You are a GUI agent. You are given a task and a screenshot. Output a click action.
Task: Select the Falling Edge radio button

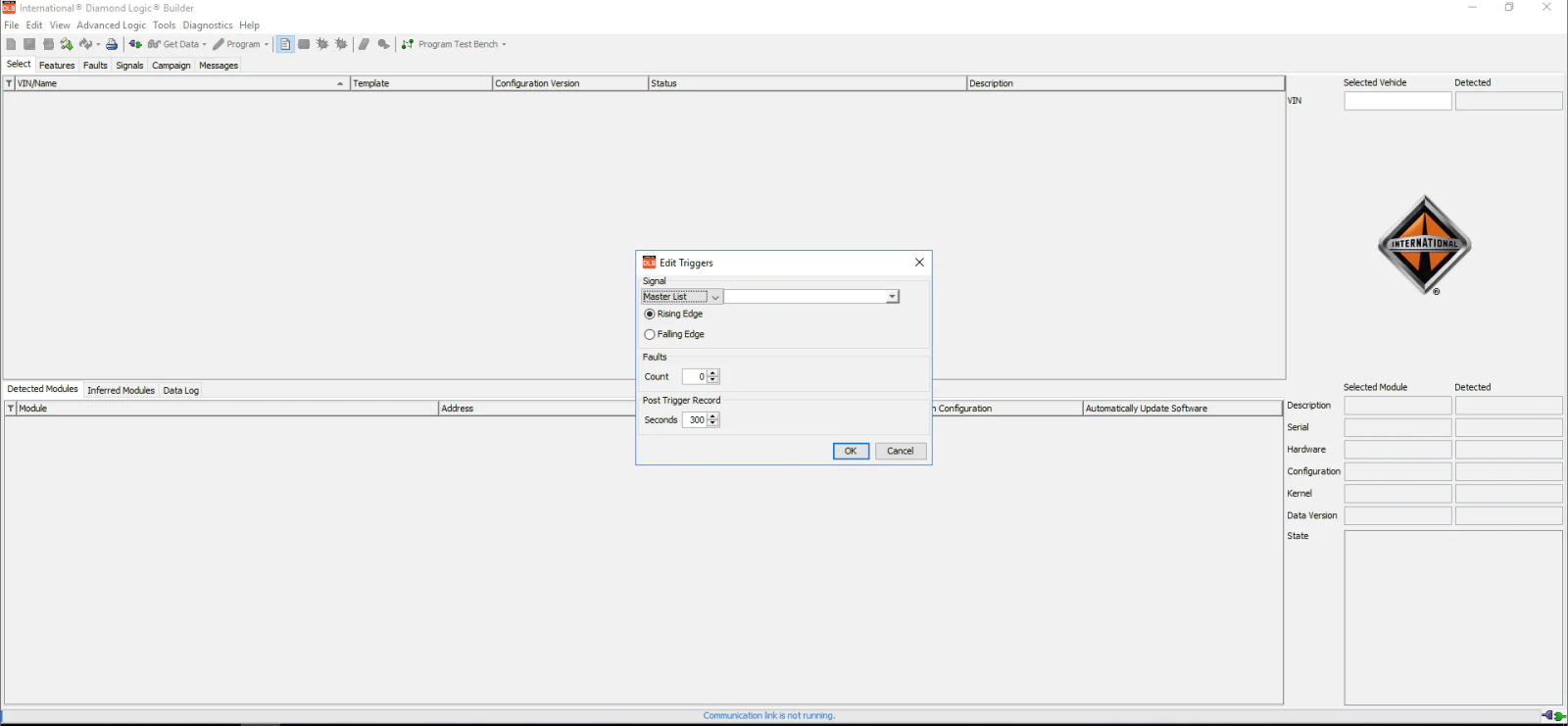[650, 335]
